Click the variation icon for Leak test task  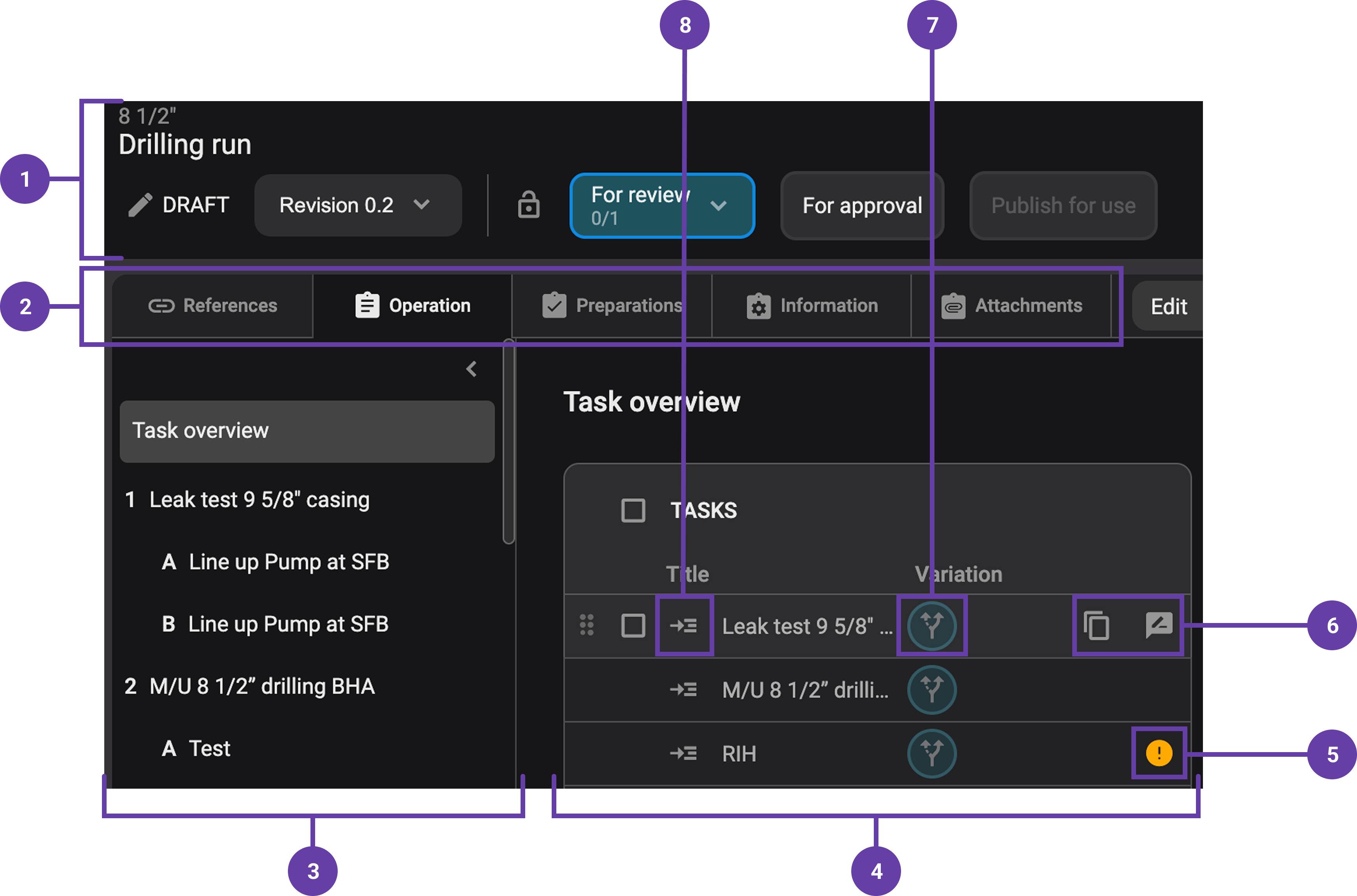click(x=932, y=626)
